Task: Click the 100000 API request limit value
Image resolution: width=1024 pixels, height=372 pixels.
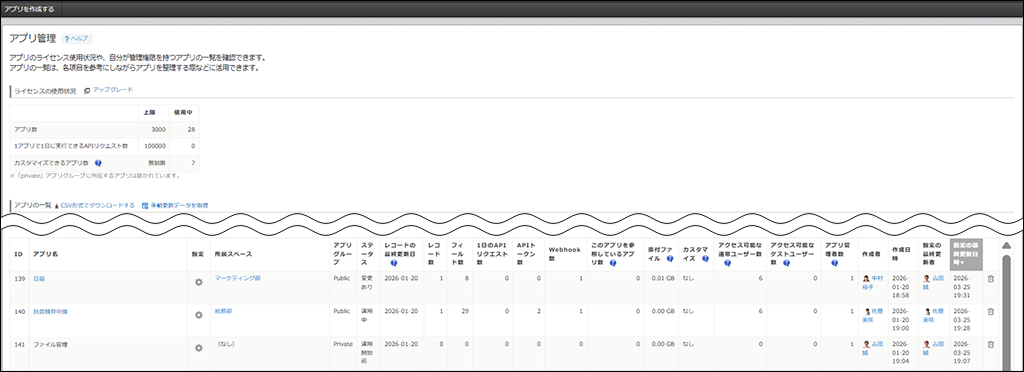Action: coord(155,146)
